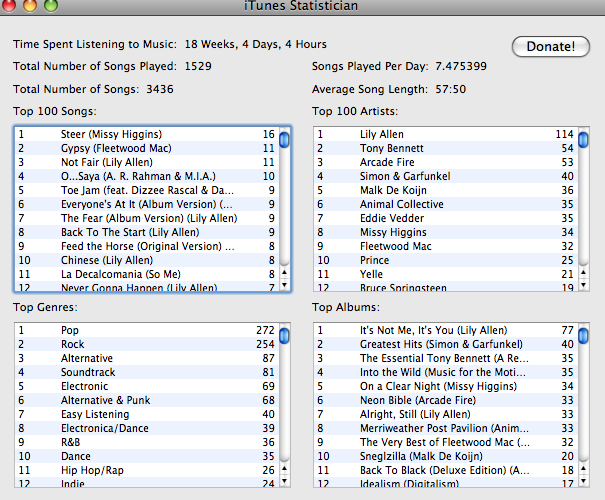This screenshot has height=500, width=605.
Task: Select song row Steer (Missy Higgins)
Action: pyautogui.click(x=147, y=134)
